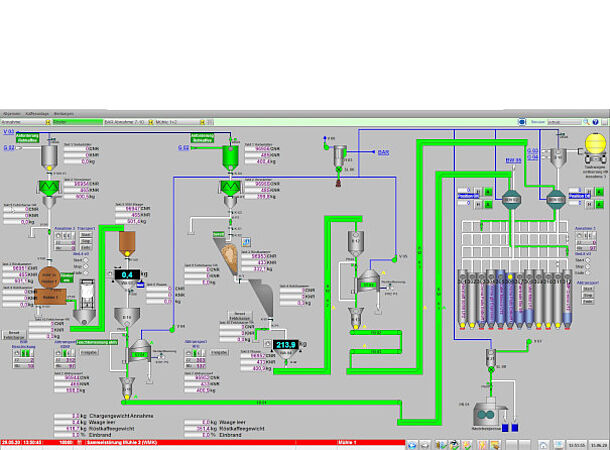Screen dimensions: 610x450
Task: Click Anforderung Rohkaffee button above green hopper
Action: pyautogui.click(x=202, y=138)
